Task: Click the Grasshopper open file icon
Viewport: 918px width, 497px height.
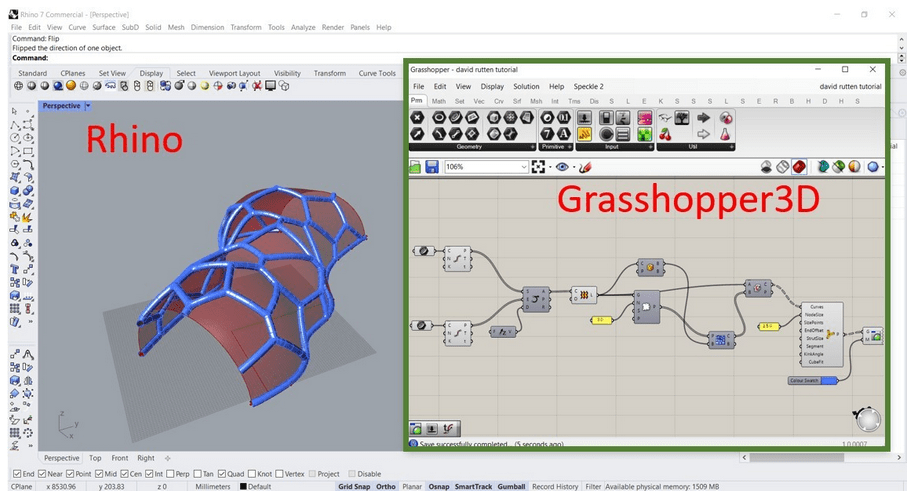Action: (x=416, y=167)
